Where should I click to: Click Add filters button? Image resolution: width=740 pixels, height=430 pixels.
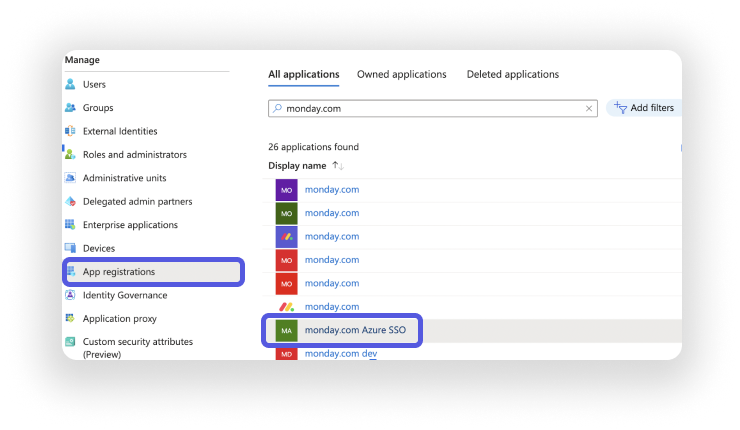pos(644,108)
